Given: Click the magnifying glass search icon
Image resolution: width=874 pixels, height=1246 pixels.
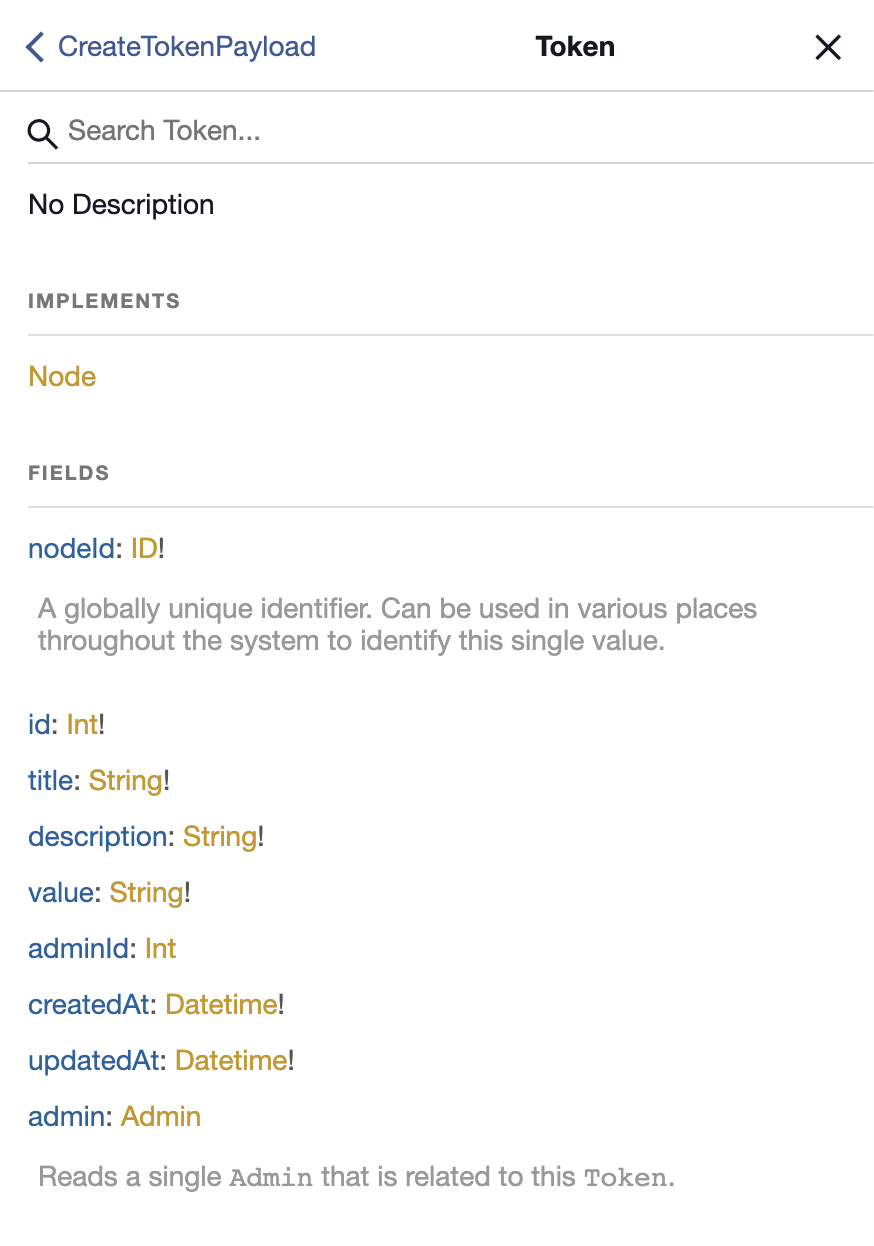Looking at the screenshot, I should (42, 133).
